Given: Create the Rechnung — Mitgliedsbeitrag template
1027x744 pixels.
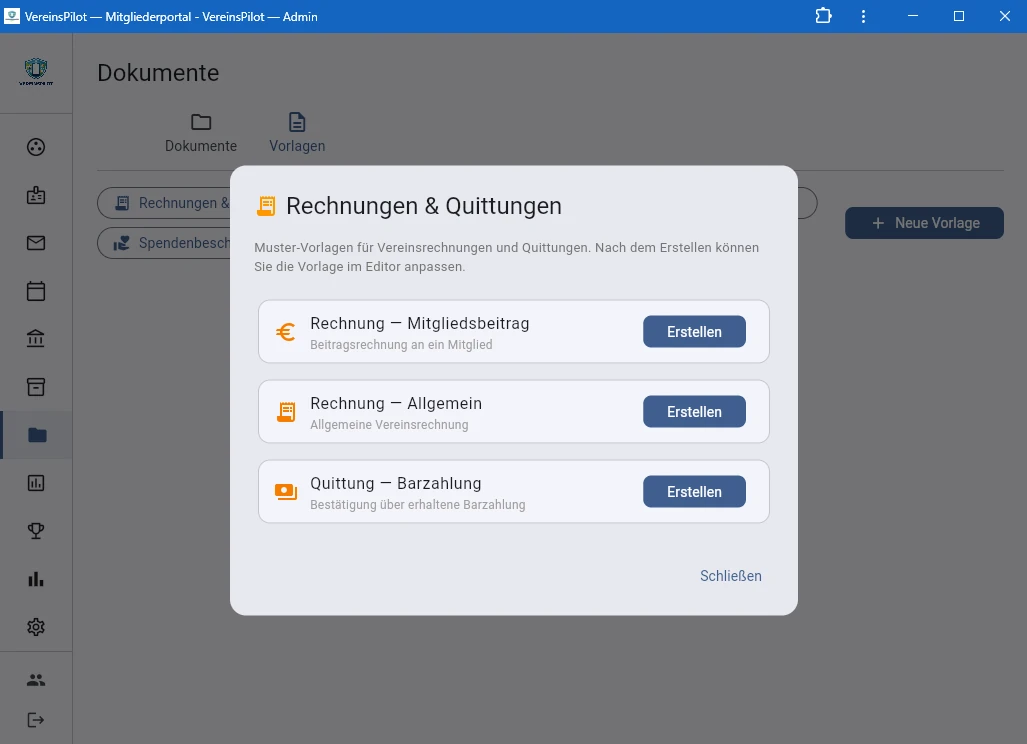Looking at the screenshot, I should pyautogui.click(x=694, y=332).
